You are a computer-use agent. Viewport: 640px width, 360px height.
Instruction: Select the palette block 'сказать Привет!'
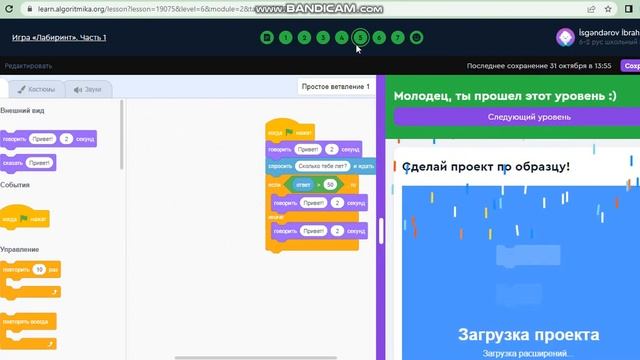28,163
